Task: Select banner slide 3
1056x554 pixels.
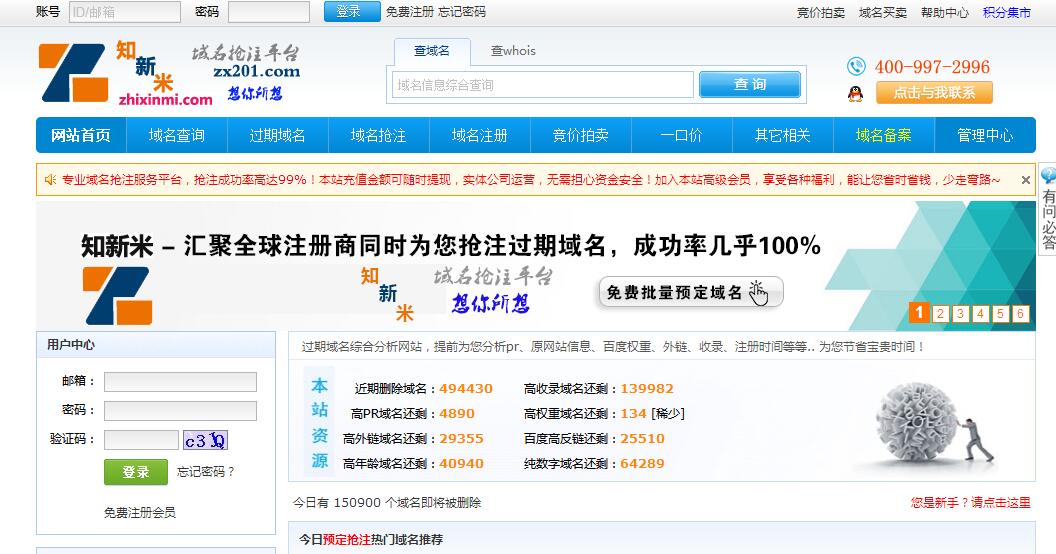Action: pos(960,314)
